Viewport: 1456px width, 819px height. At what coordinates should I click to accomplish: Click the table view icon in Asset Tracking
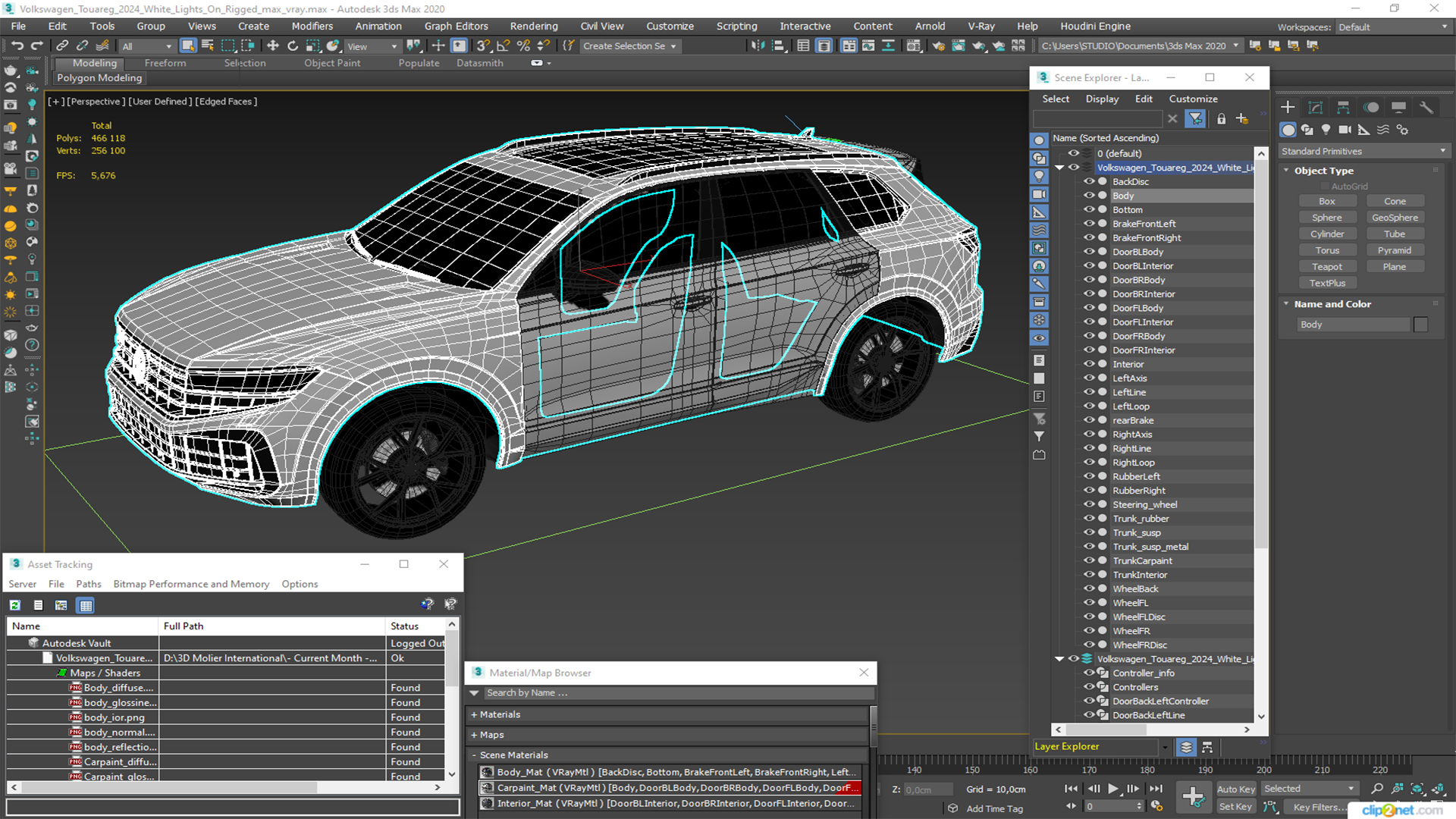click(x=86, y=605)
